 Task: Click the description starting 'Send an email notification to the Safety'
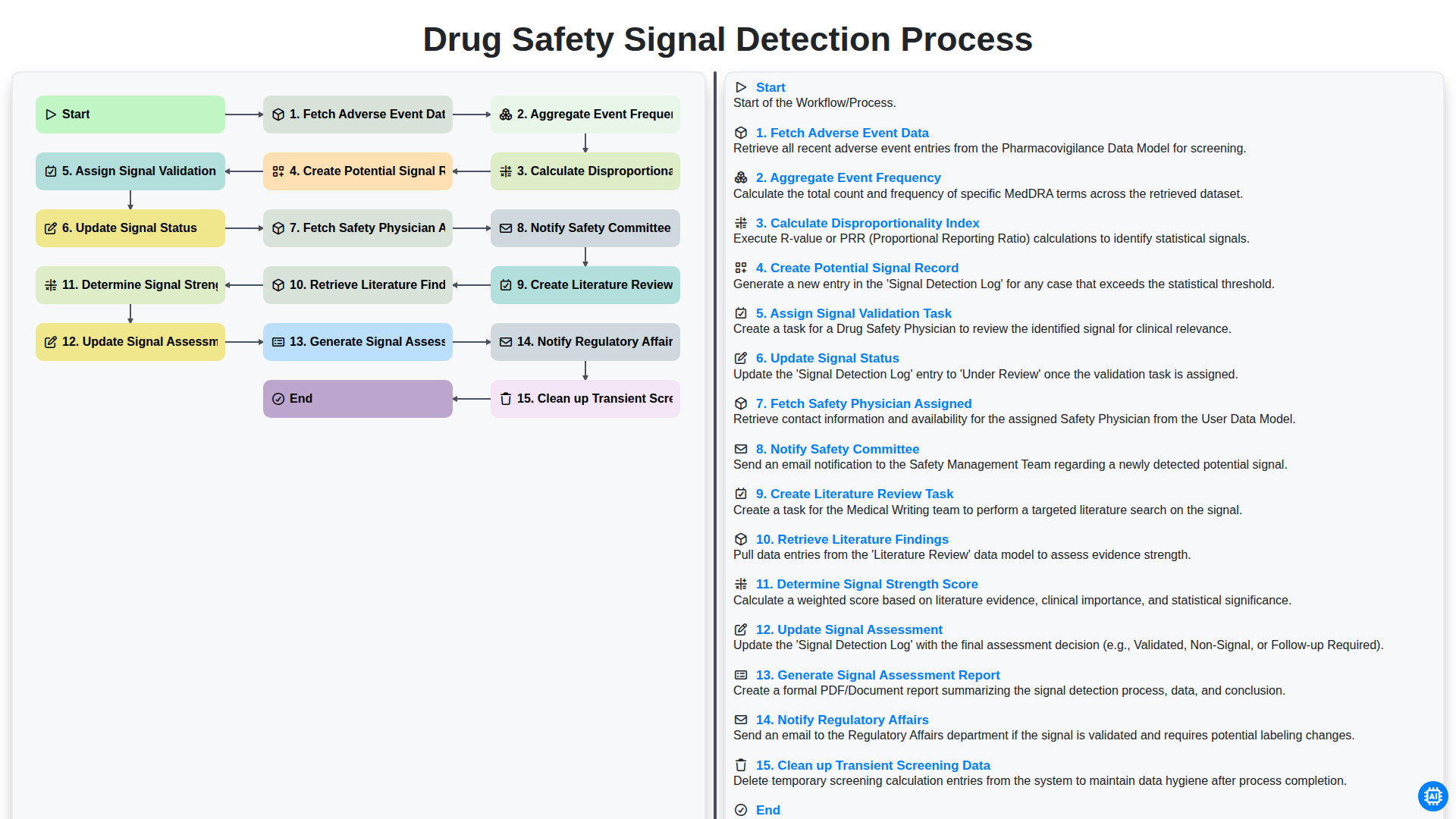click(1010, 465)
